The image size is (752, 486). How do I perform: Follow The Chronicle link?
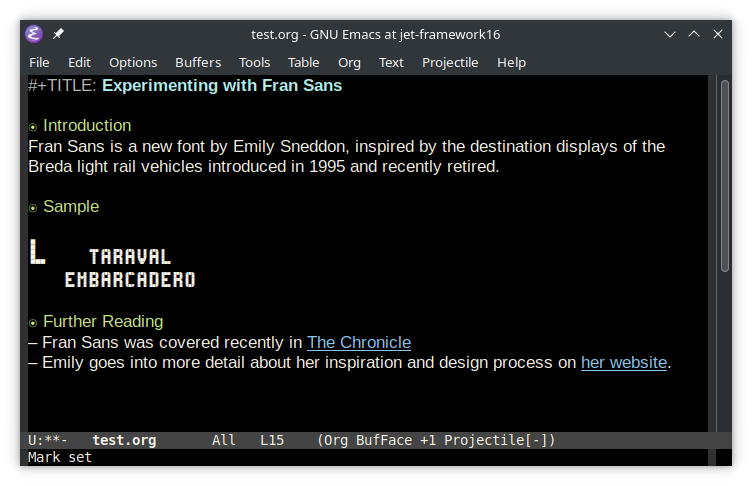358,342
